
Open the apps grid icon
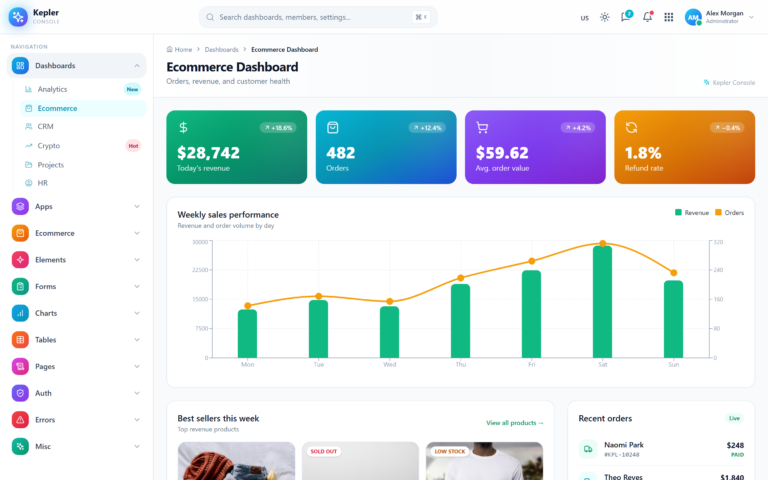[x=669, y=17]
